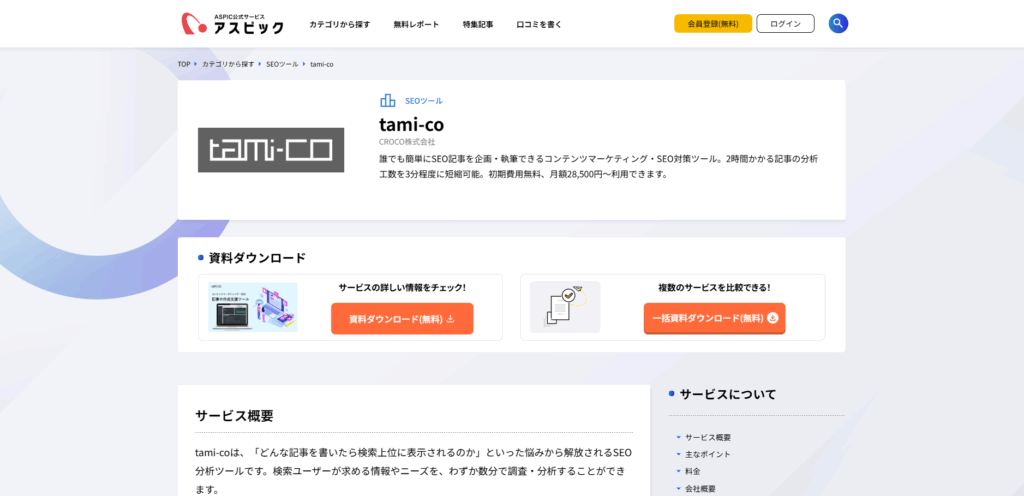Click the tami-co logo image
The image size is (1024, 496).
click(x=271, y=150)
